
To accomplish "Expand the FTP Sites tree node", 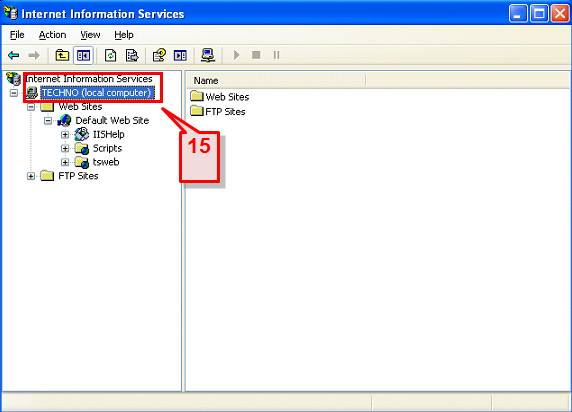I will 31,176.
